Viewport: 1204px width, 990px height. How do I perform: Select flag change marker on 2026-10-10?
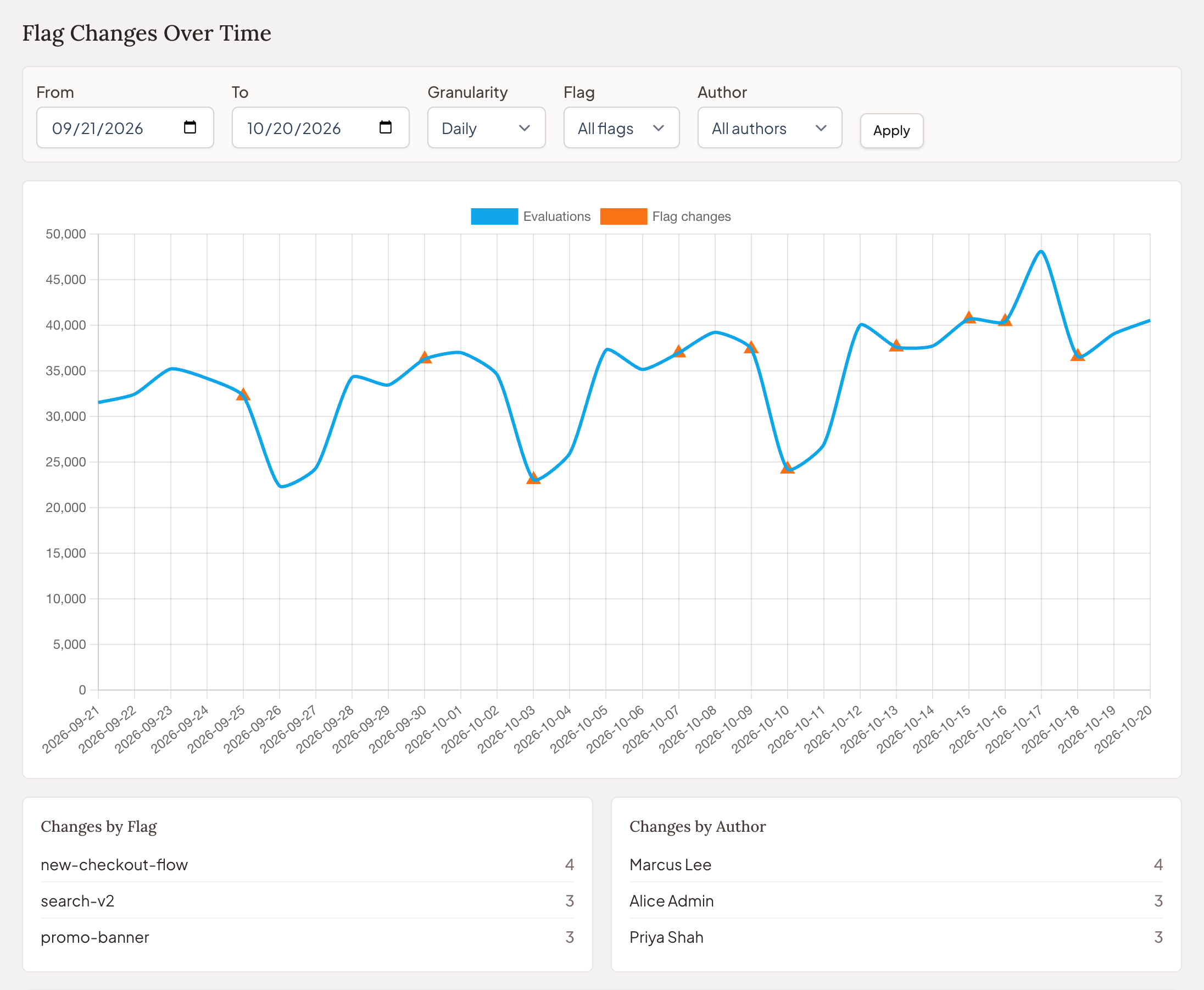(787, 467)
